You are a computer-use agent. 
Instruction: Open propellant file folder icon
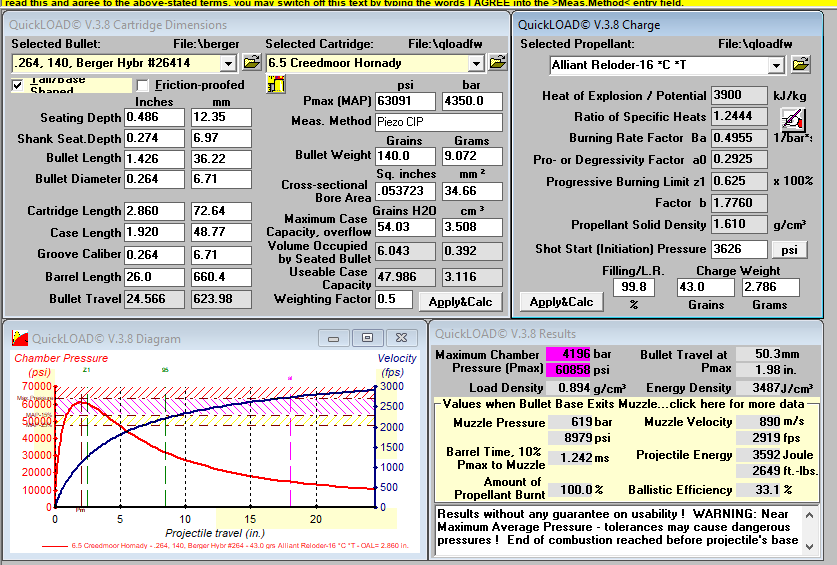[800, 65]
